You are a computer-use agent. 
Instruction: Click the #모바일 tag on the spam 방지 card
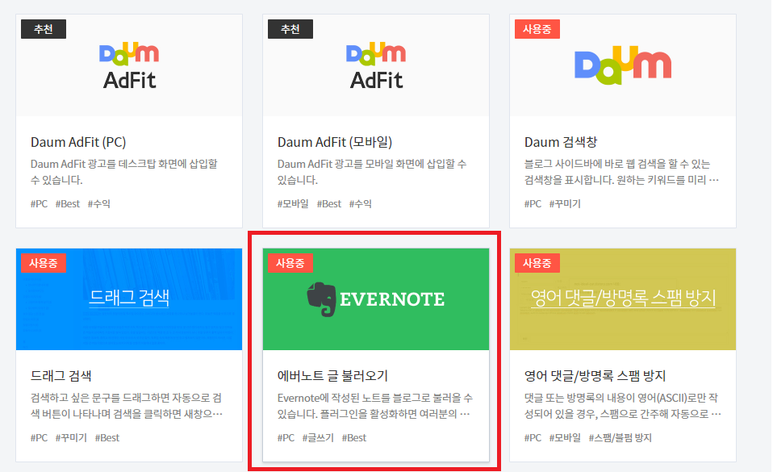(565, 437)
